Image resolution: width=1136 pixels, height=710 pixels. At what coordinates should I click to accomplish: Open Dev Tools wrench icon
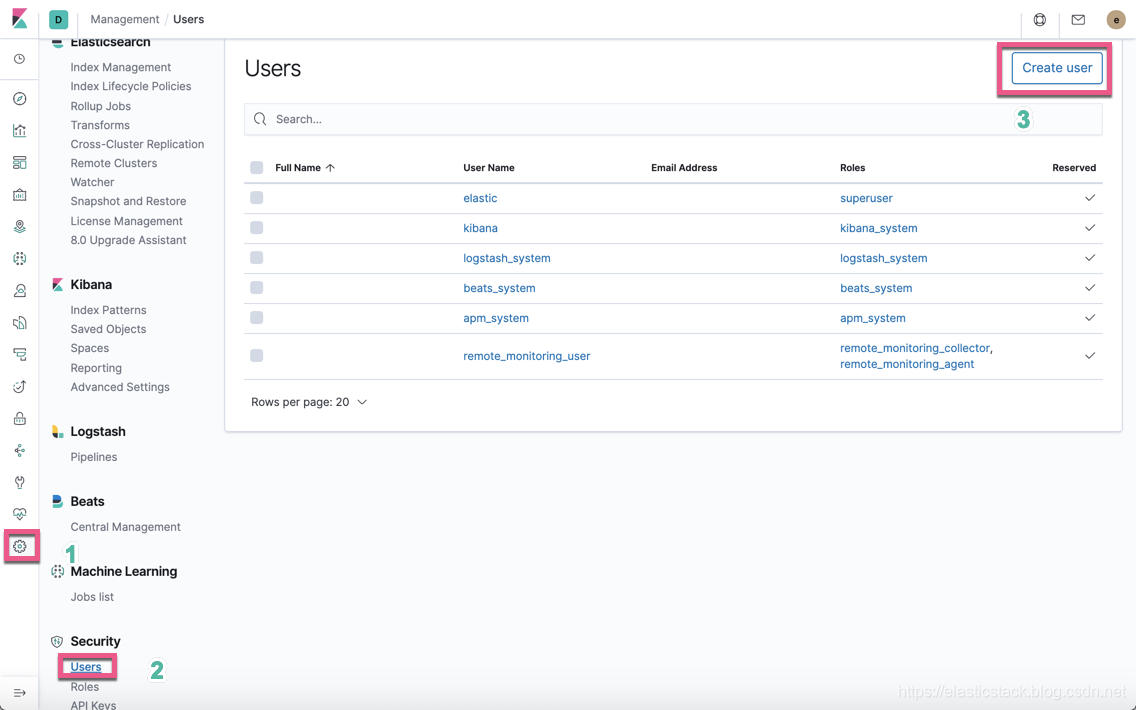point(20,483)
